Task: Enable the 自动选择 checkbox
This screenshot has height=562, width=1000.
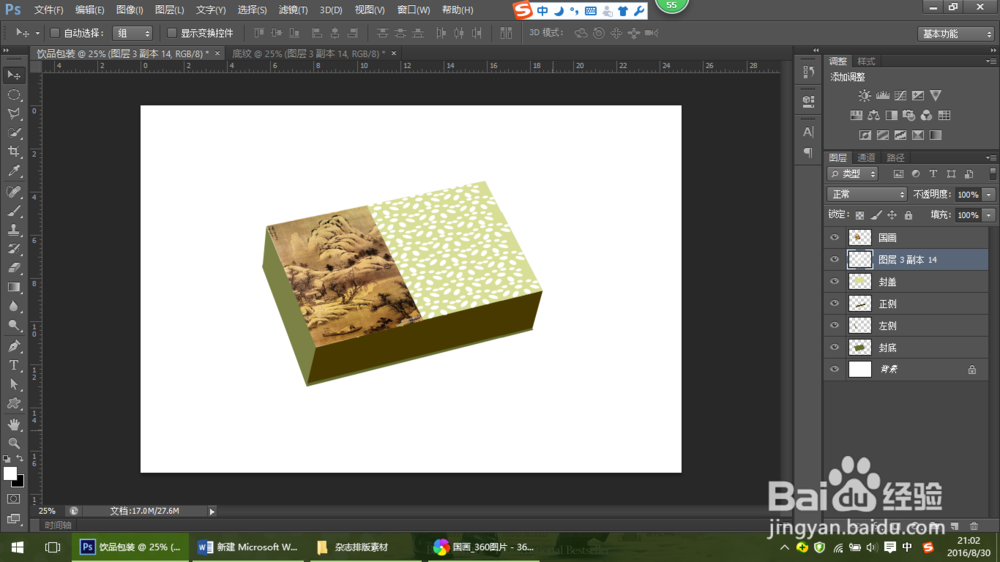Action: pos(55,33)
